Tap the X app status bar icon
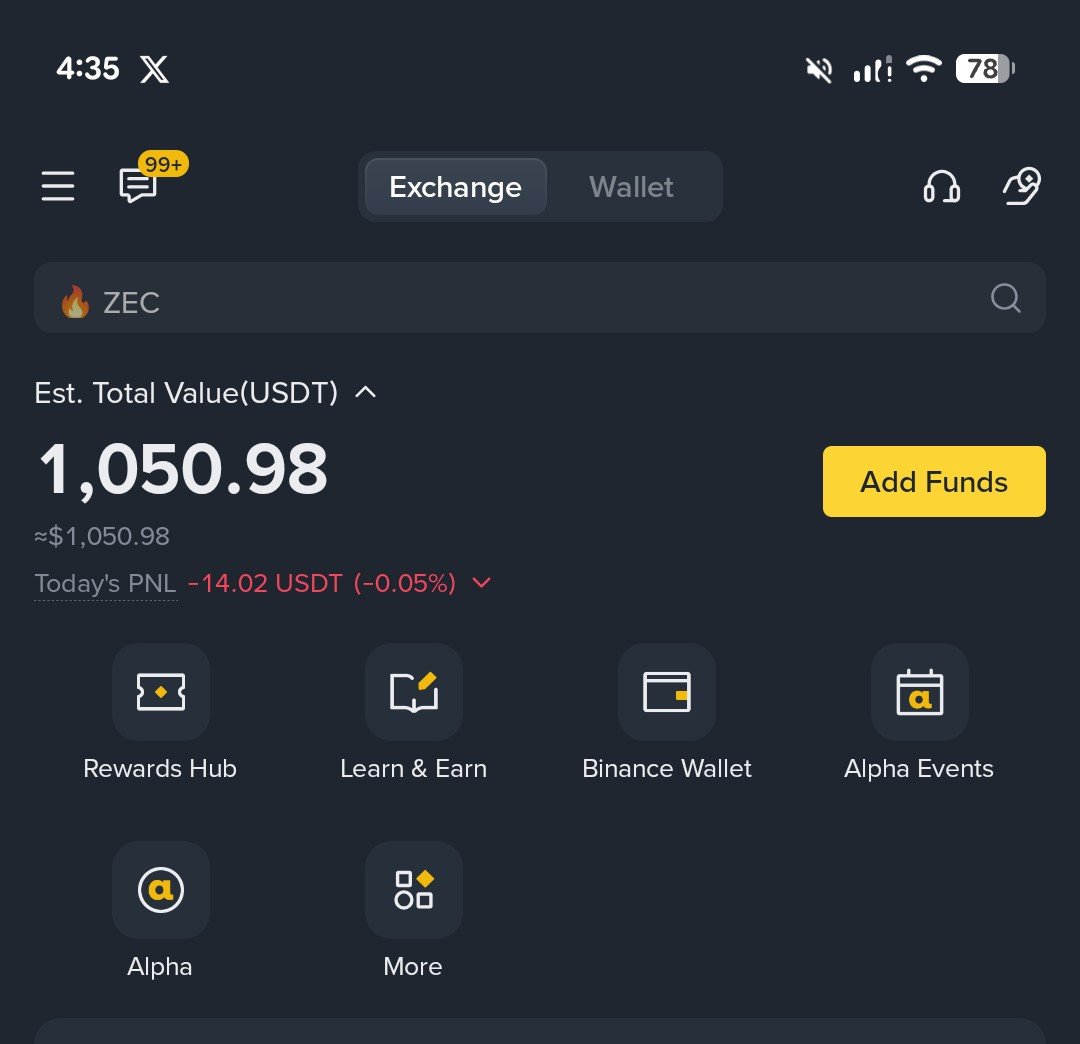 154,69
